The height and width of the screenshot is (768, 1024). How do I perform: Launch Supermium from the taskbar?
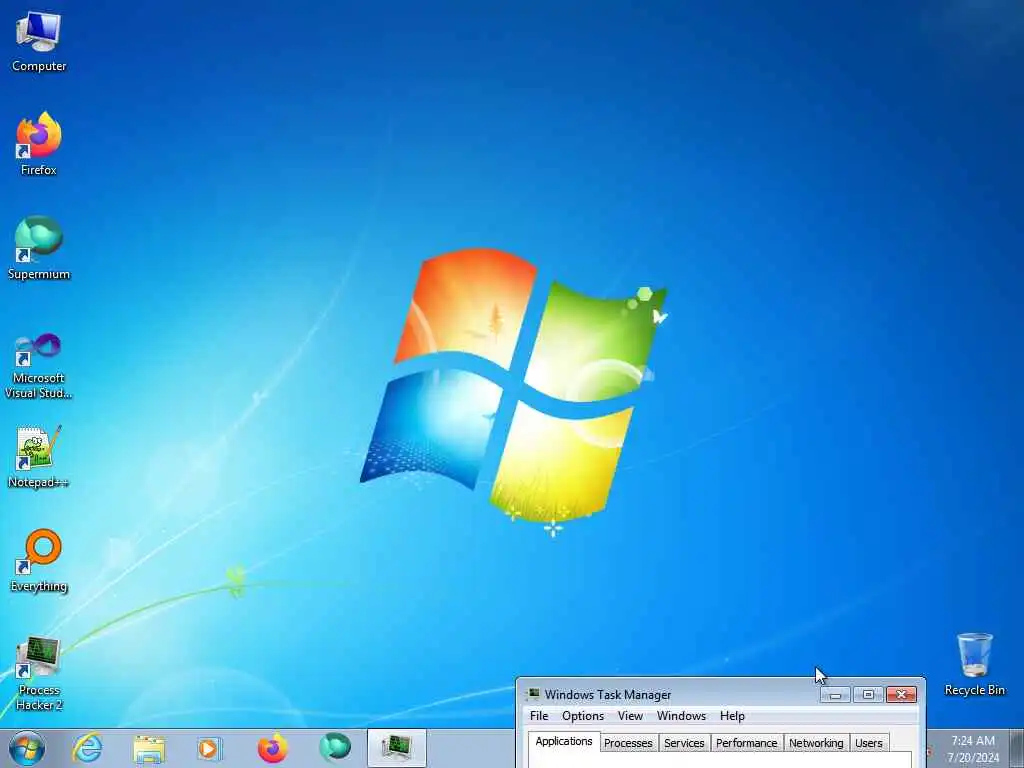(x=335, y=748)
